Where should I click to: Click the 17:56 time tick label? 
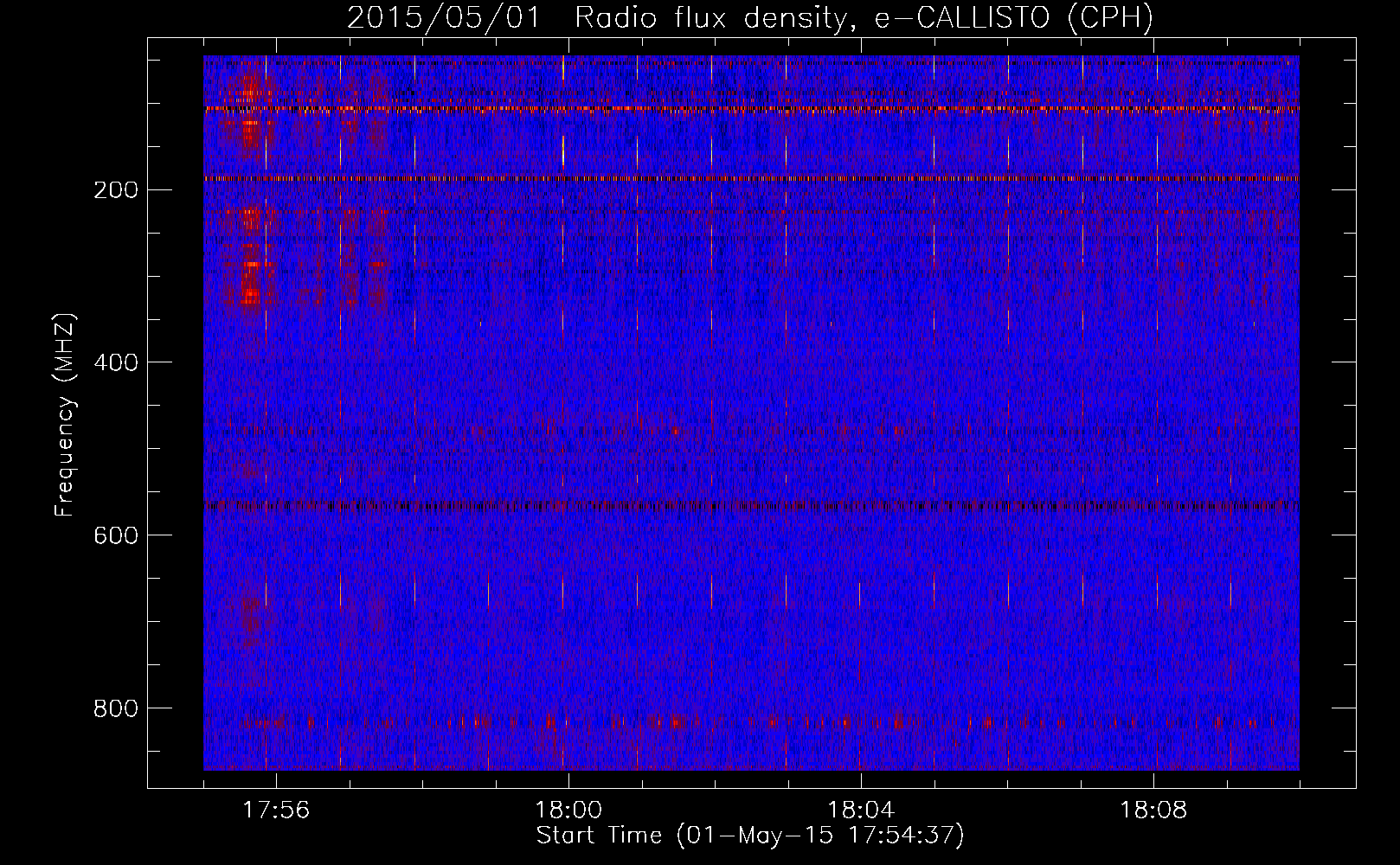click(276, 811)
